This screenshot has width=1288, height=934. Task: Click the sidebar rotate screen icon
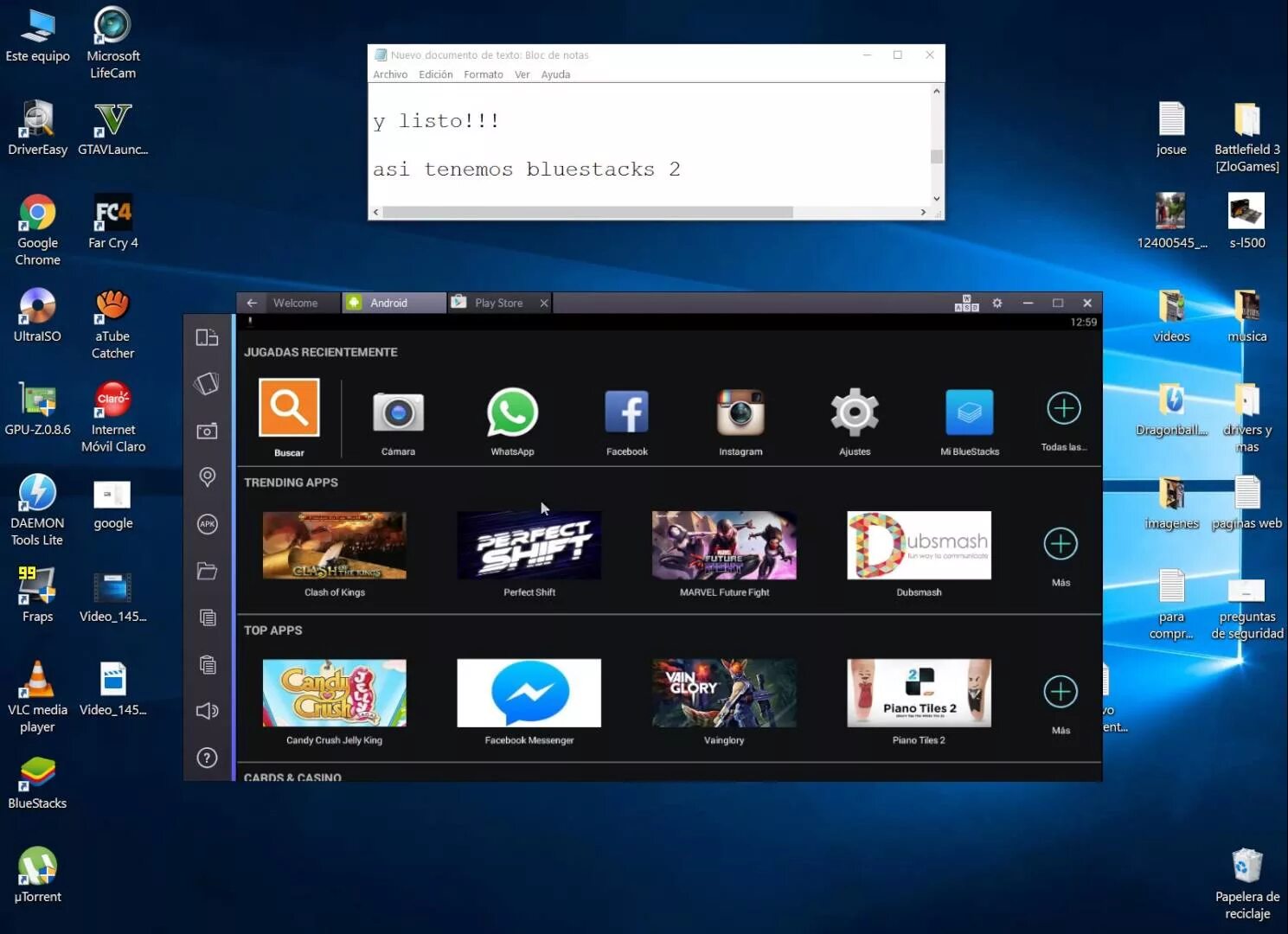click(207, 383)
